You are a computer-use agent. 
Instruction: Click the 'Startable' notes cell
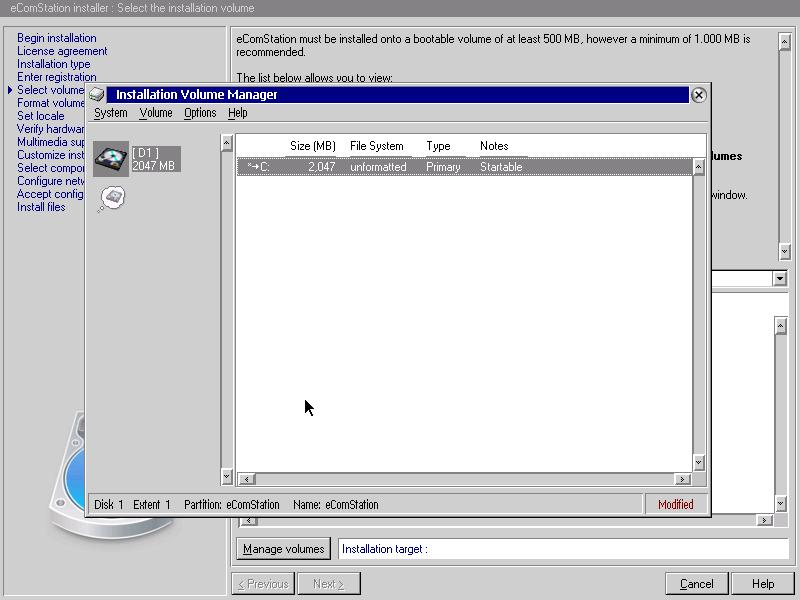point(501,167)
